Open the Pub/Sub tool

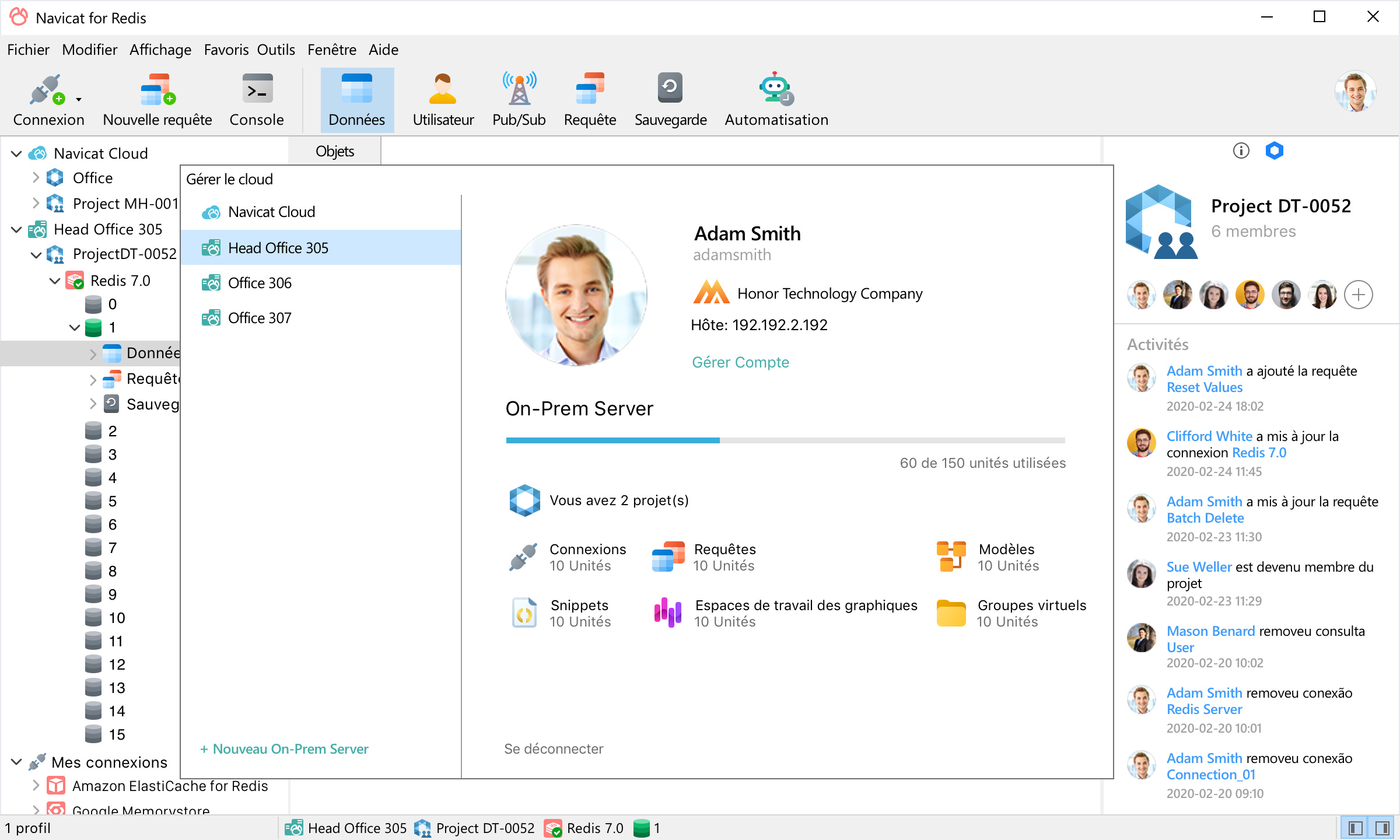pyautogui.click(x=519, y=100)
